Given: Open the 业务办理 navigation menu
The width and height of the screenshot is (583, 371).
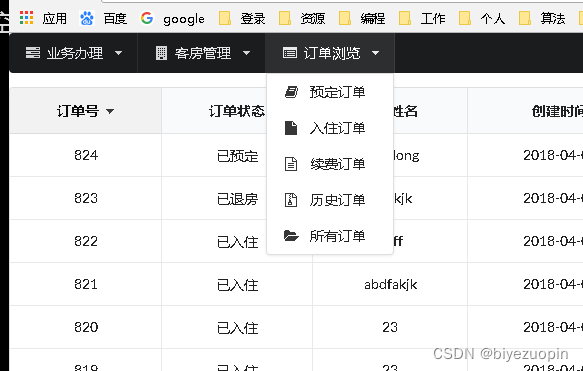Looking at the screenshot, I should coord(74,53).
